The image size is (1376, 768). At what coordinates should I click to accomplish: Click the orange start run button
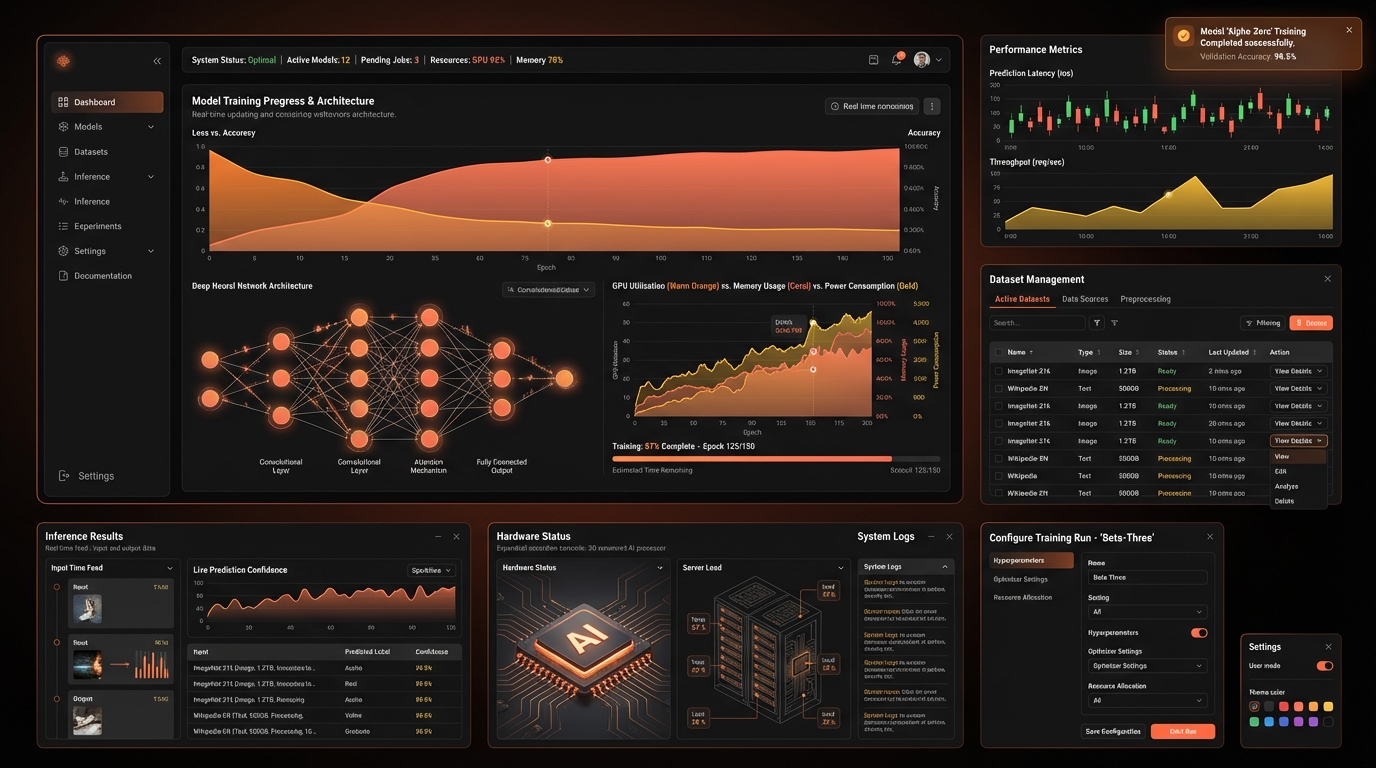click(1182, 731)
